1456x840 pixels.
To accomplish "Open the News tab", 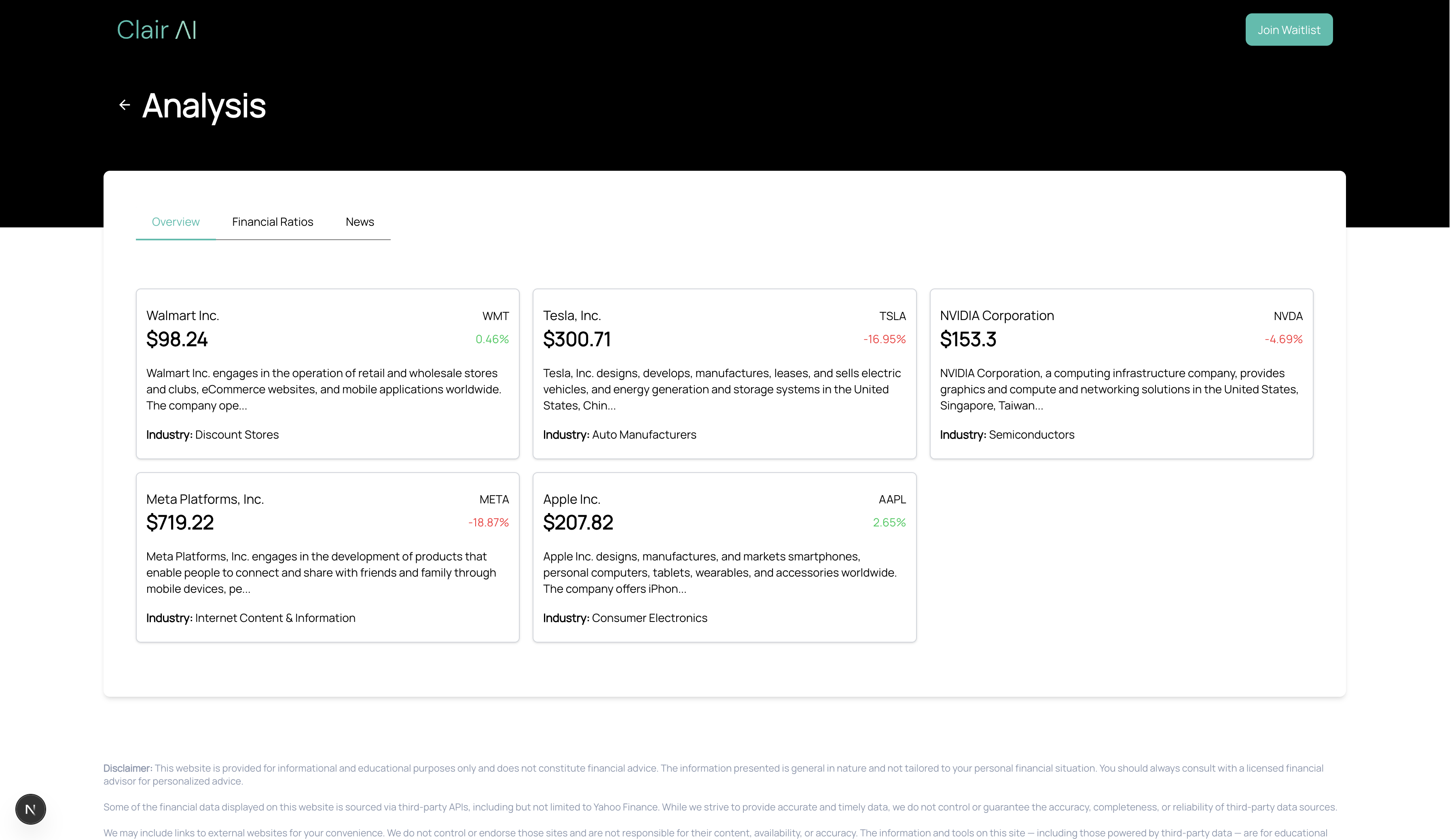I will (x=360, y=222).
